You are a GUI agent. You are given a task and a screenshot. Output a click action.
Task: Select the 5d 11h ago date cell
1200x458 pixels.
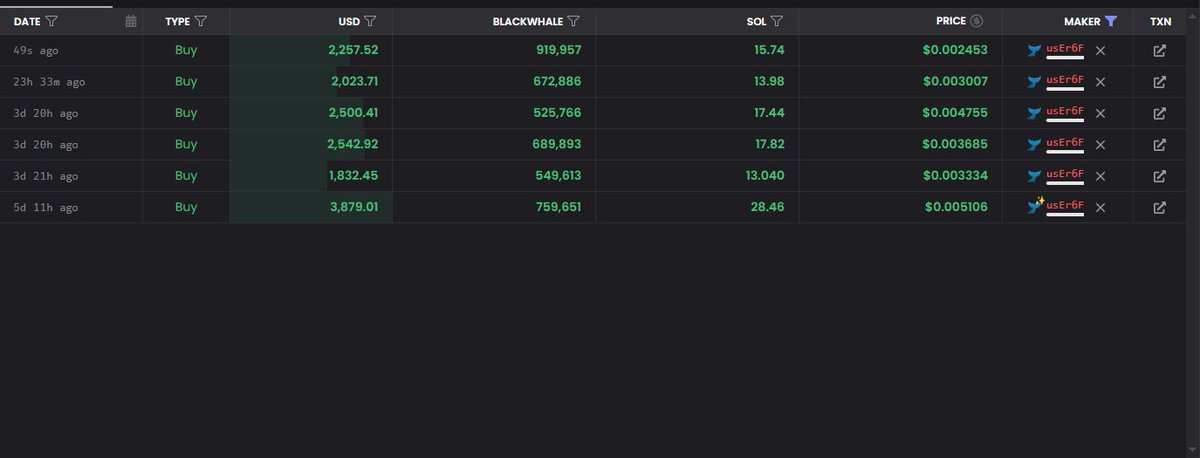pyautogui.click(x=46, y=208)
